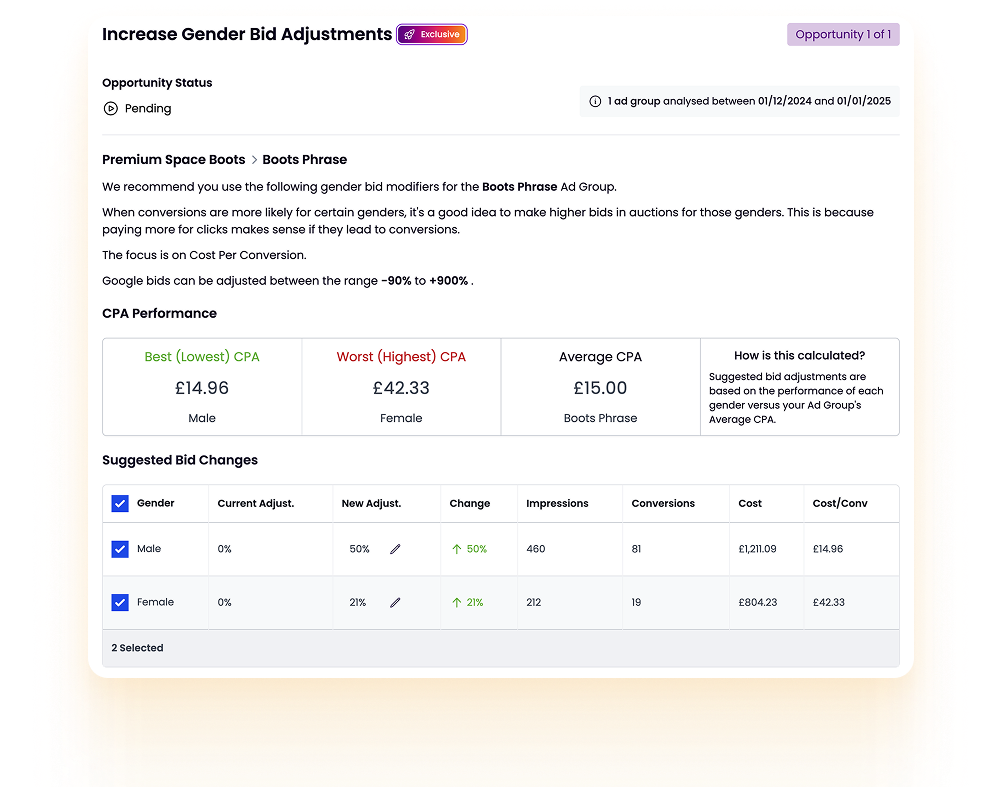Click the Pending status play icon

point(111,108)
